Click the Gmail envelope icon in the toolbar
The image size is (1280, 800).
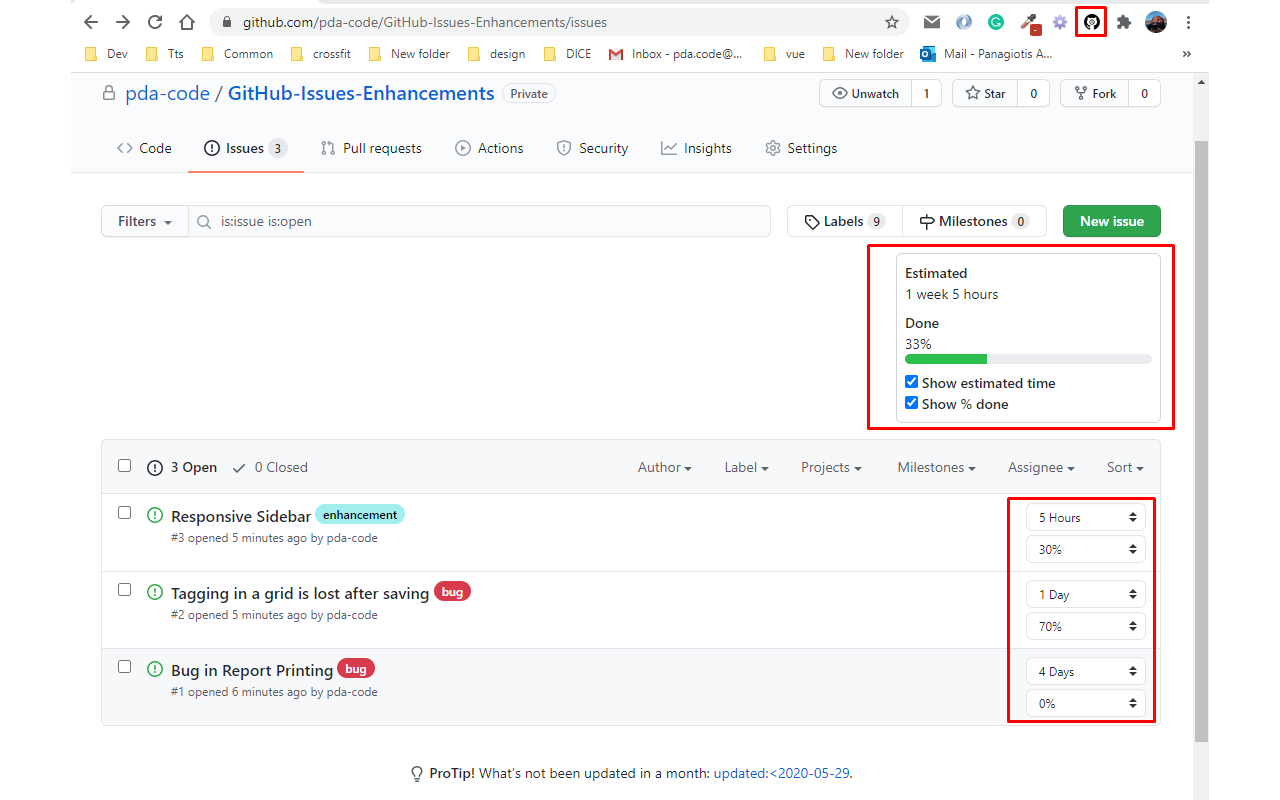coord(932,22)
